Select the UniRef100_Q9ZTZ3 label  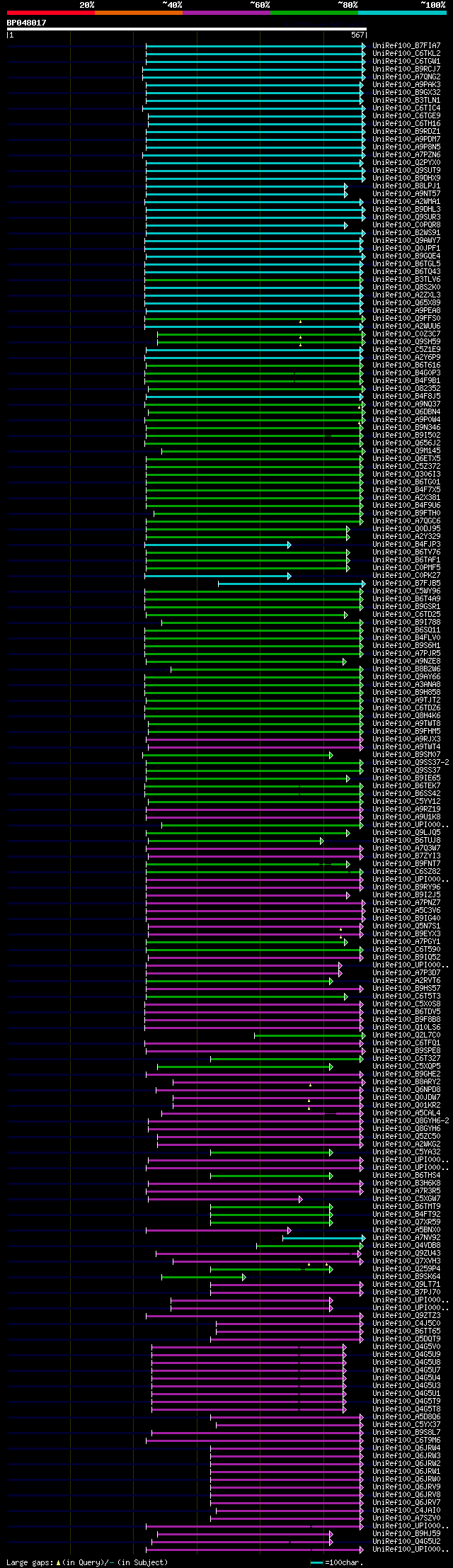click(x=406, y=1315)
